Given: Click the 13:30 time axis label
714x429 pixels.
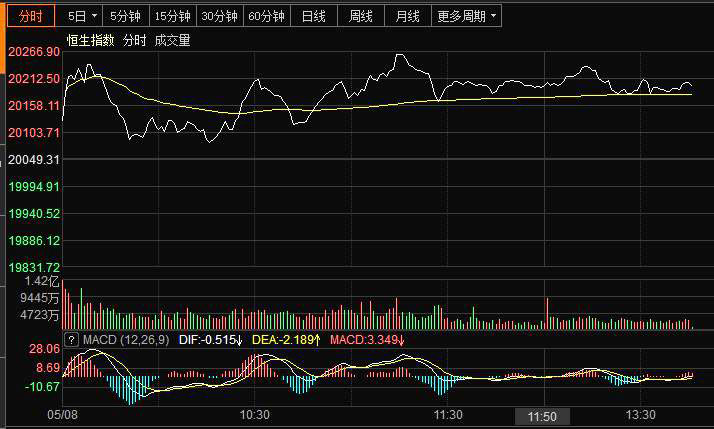Looking at the screenshot, I should coord(641,415).
